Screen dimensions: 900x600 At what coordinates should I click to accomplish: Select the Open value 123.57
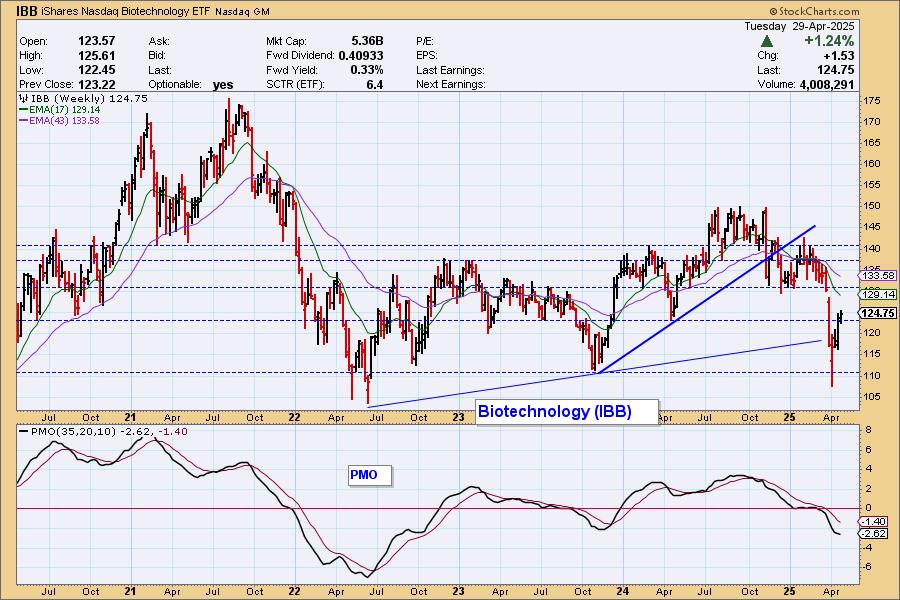96,41
